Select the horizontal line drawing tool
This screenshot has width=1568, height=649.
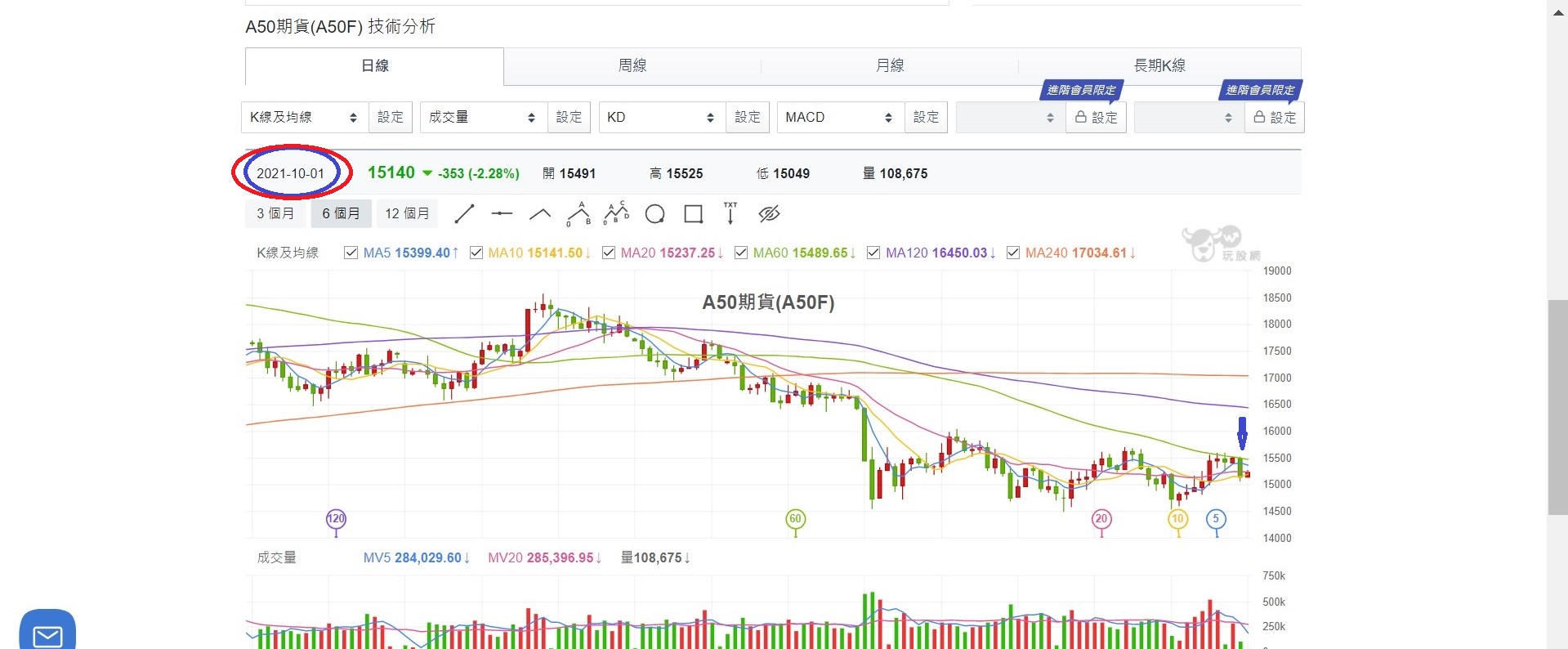502,214
